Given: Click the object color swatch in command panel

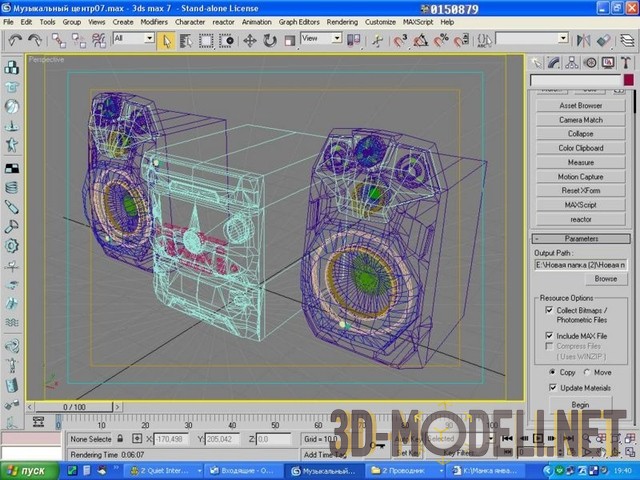Looking at the screenshot, I should [x=628, y=80].
